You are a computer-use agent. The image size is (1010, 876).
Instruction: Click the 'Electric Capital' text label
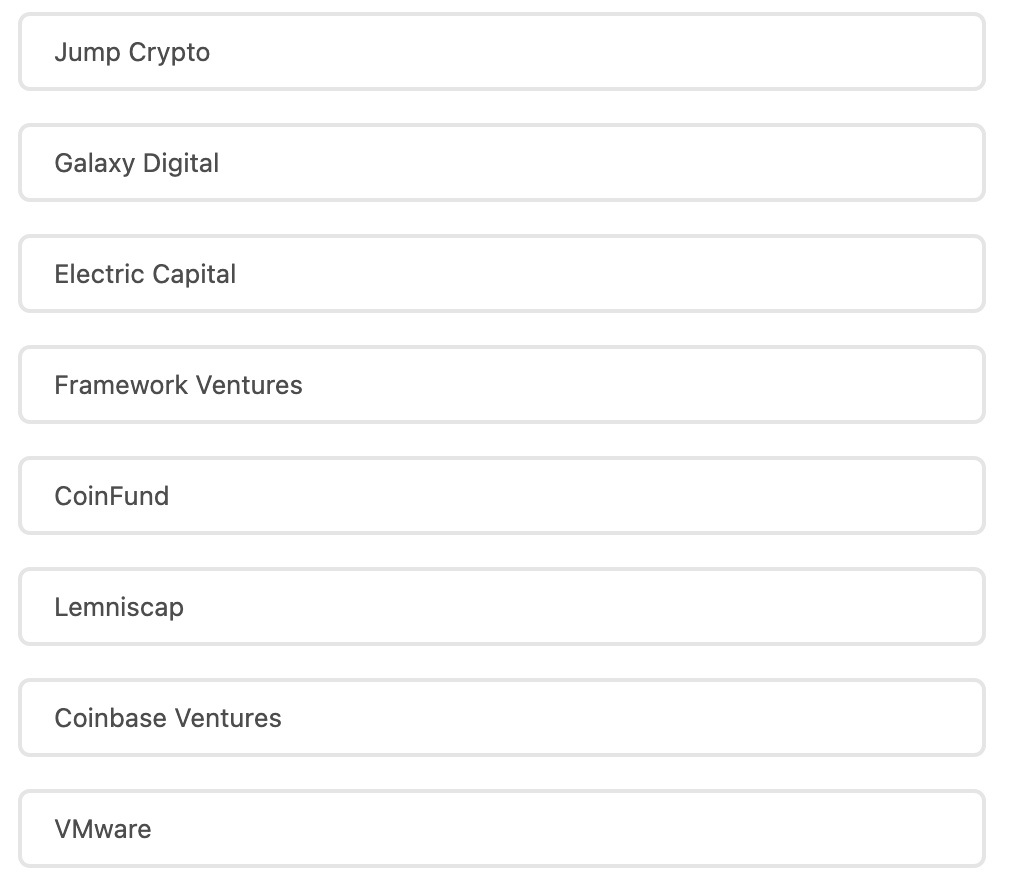145,274
